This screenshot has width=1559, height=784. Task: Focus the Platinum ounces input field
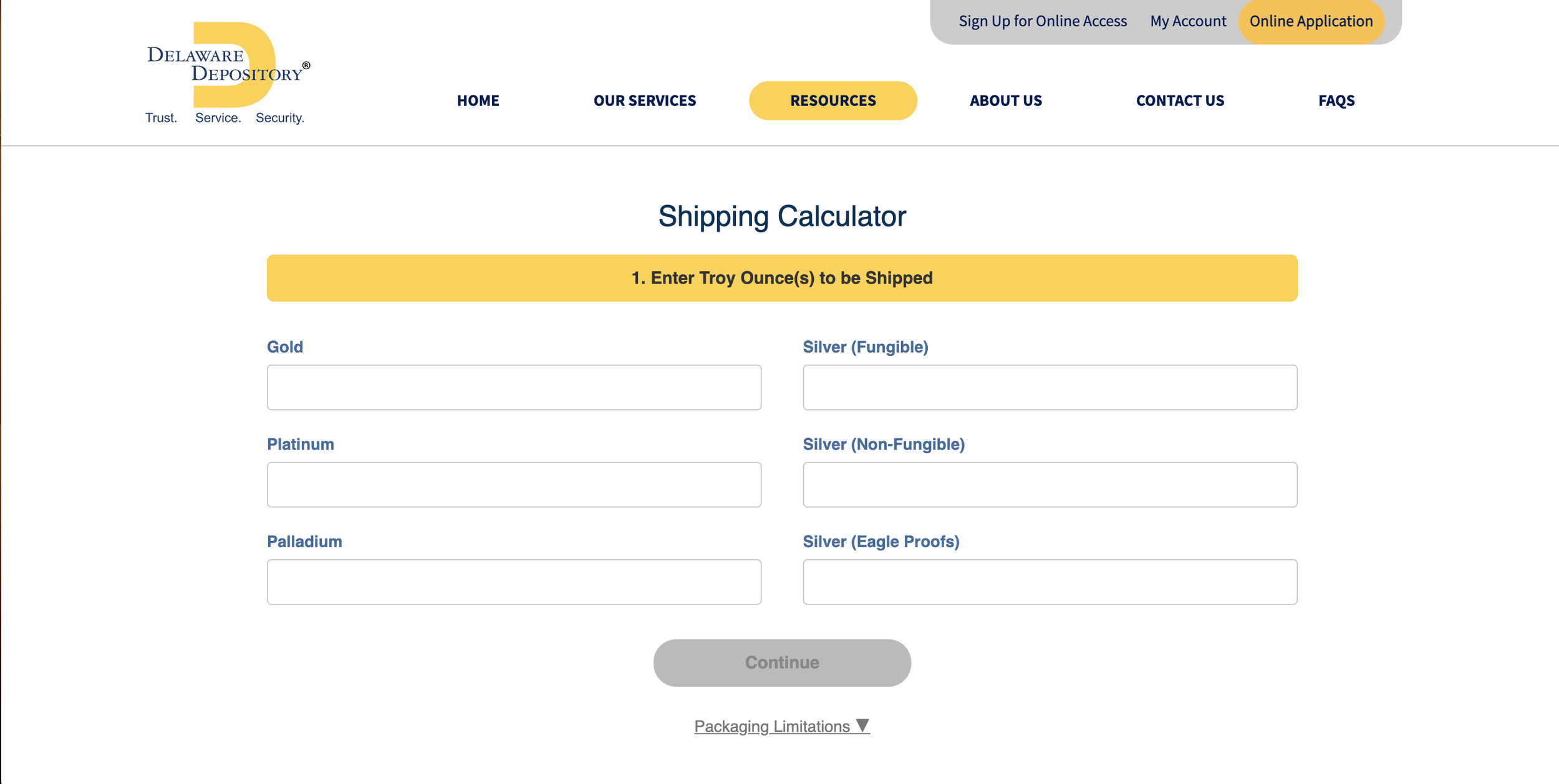[514, 484]
